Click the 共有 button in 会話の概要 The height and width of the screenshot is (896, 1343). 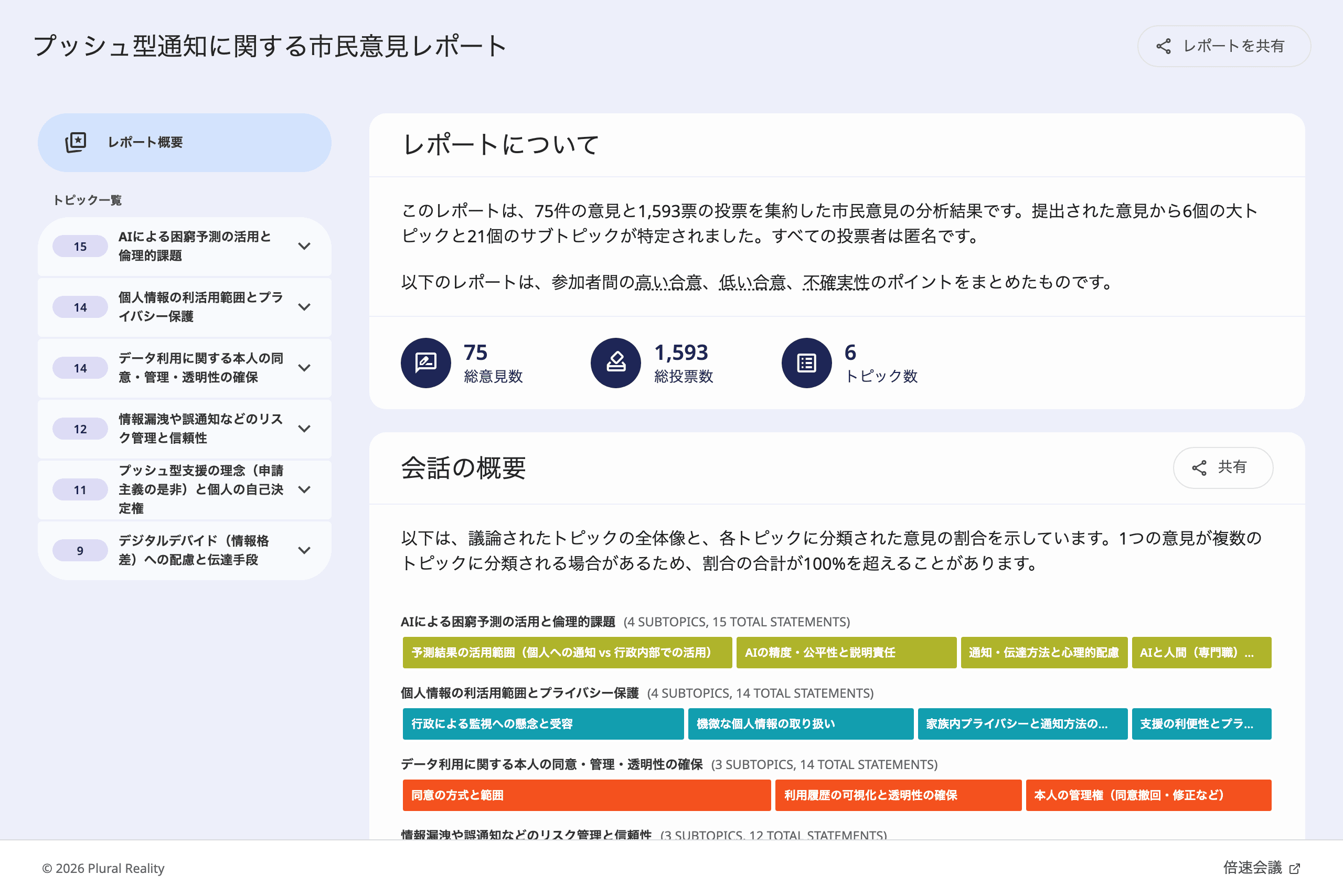click(x=1222, y=467)
